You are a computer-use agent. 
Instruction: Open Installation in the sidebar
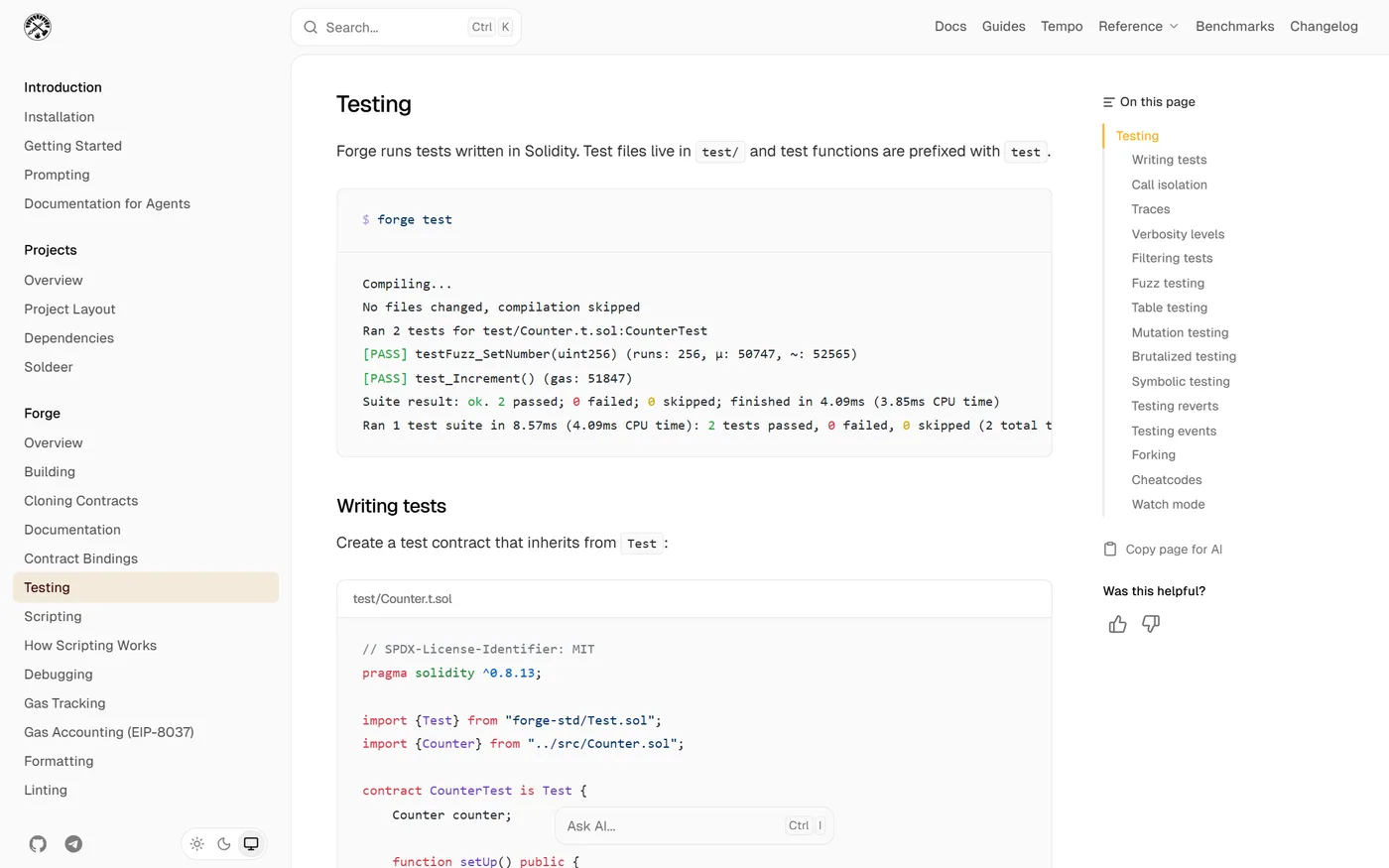(60, 117)
